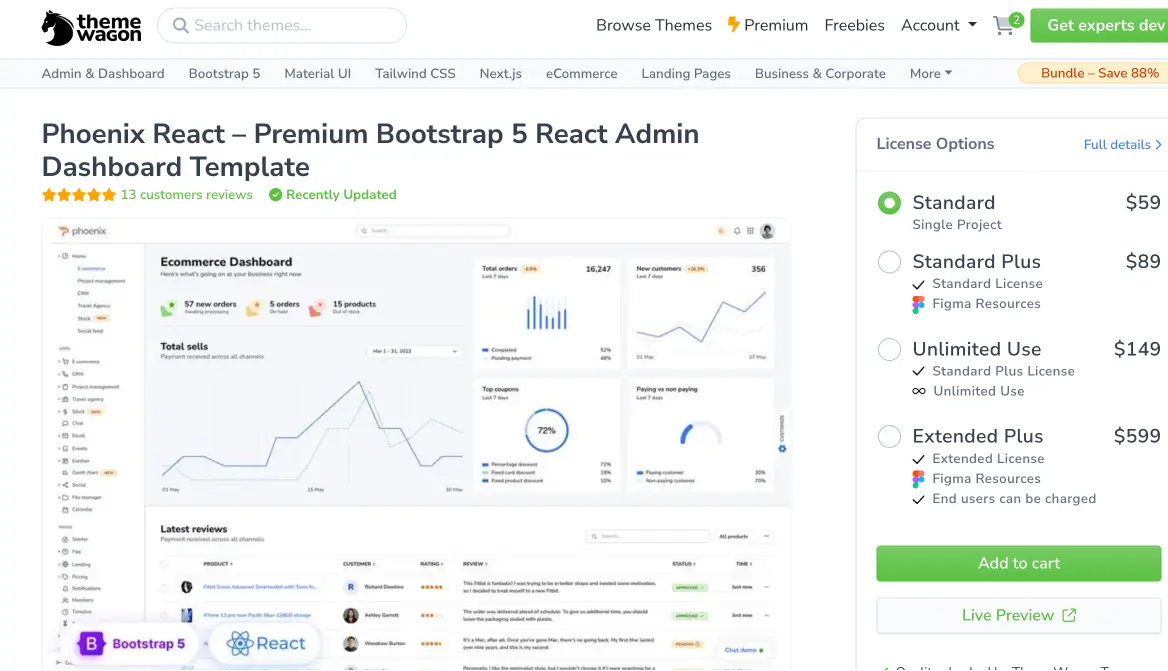Click the dashboard preview screenshot
1168x671 pixels.
(x=416, y=444)
